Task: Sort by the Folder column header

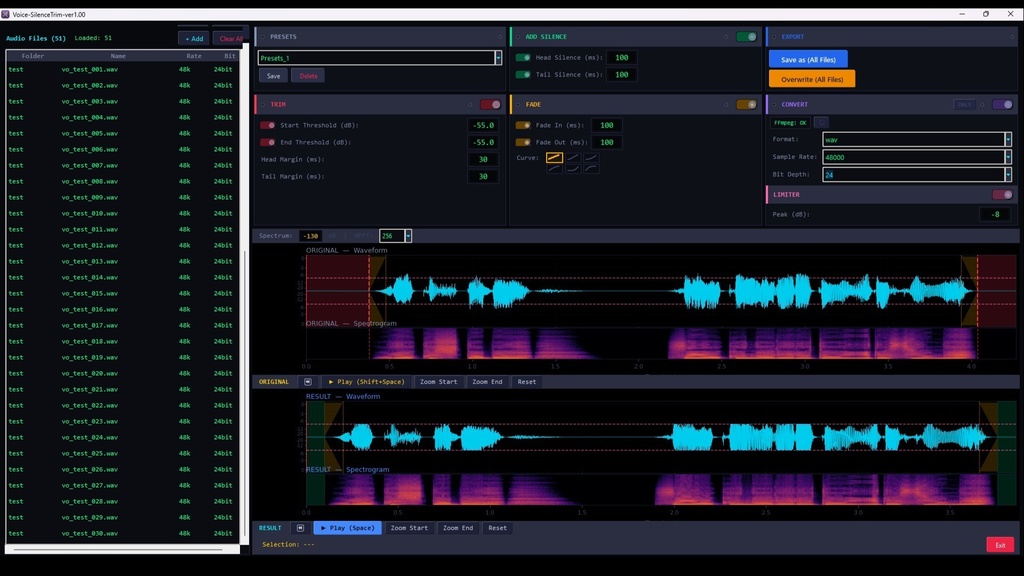Action: [x=33, y=56]
